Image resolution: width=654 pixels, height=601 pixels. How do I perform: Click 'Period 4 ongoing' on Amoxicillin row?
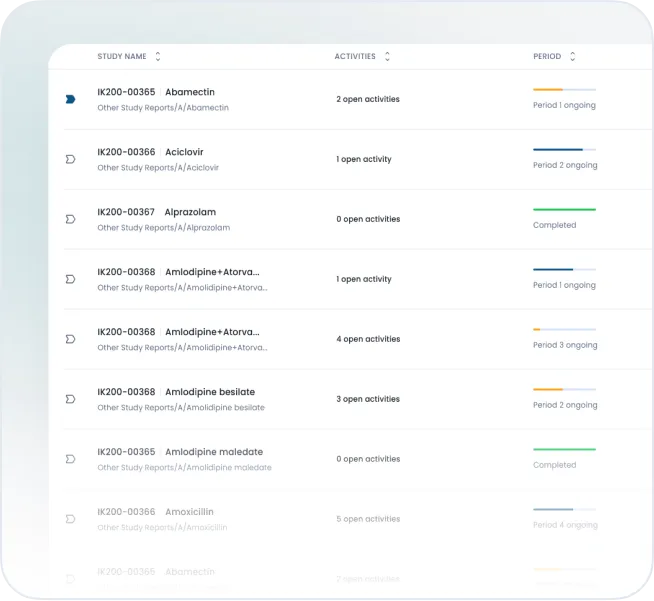point(565,525)
